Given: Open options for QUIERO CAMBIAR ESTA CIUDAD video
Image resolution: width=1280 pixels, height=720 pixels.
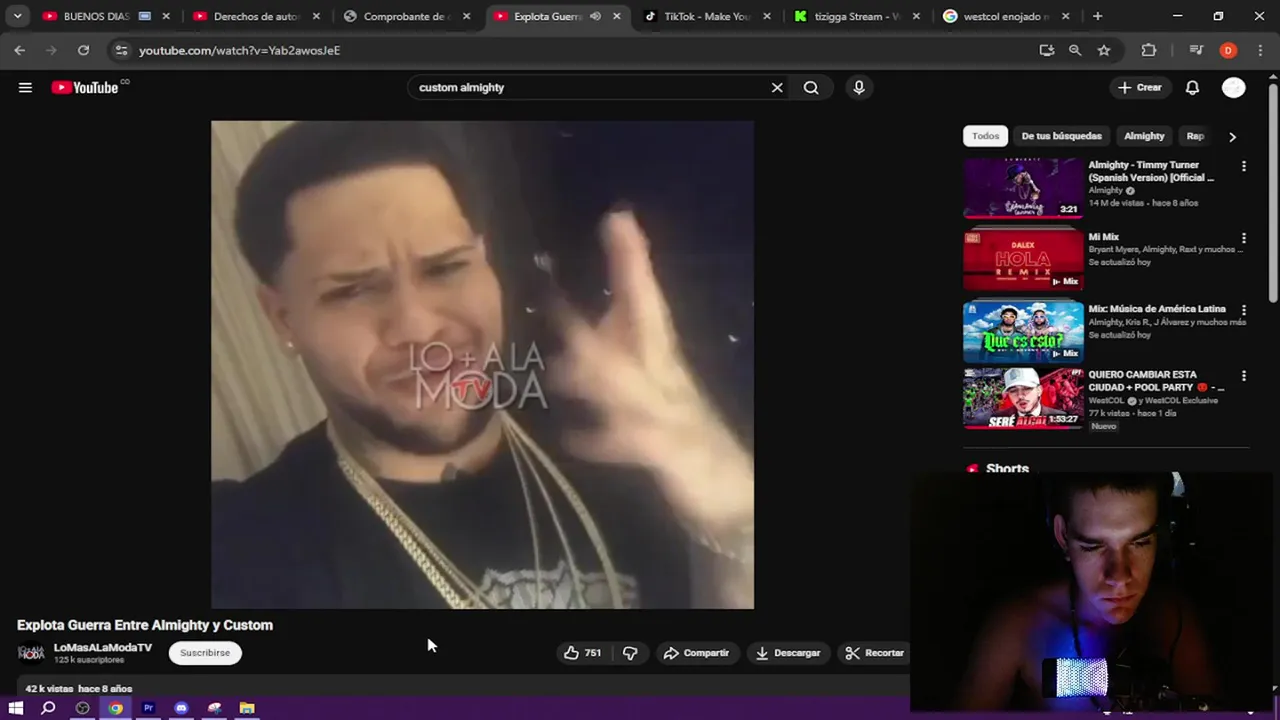Looking at the screenshot, I should [x=1244, y=377].
